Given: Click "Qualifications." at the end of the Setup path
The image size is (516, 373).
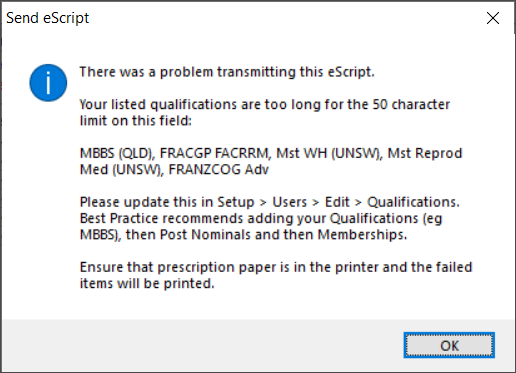Looking at the screenshot, I should pos(413,202).
